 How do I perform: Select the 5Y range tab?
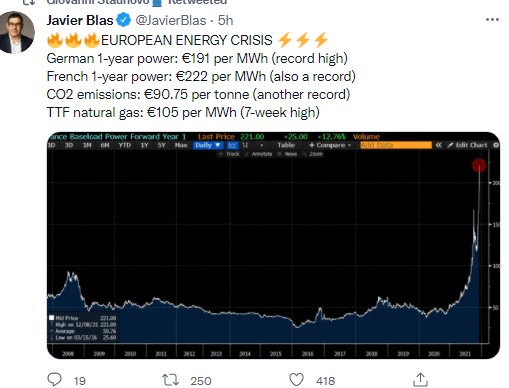coord(162,145)
